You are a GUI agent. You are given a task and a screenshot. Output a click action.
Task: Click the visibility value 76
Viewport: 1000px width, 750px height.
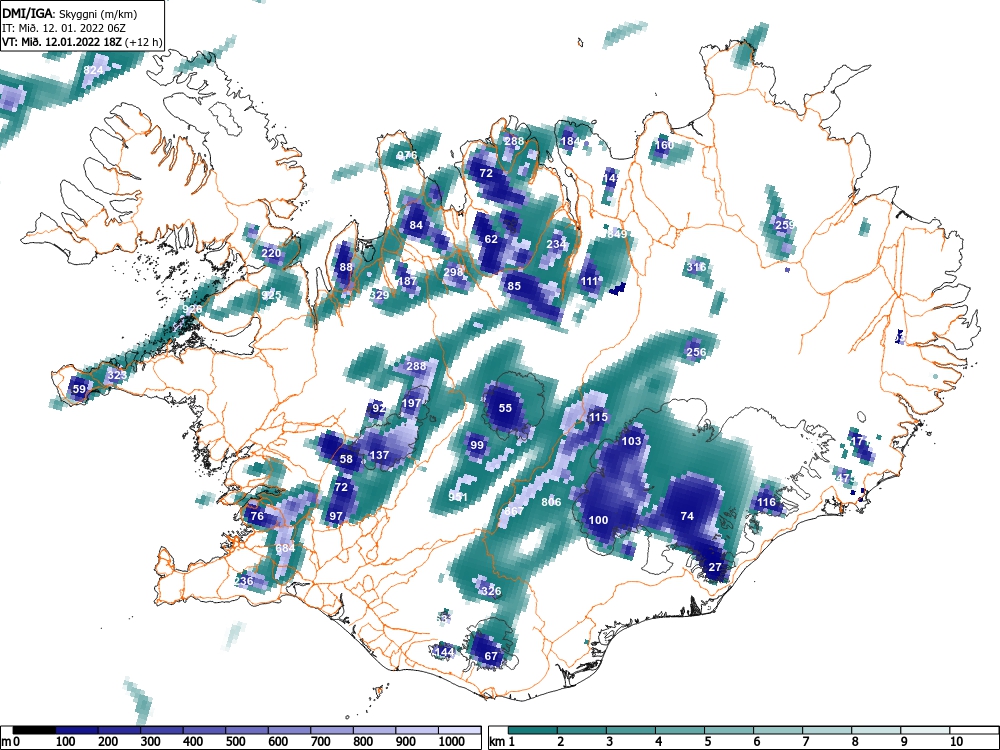(x=257, y=516)
